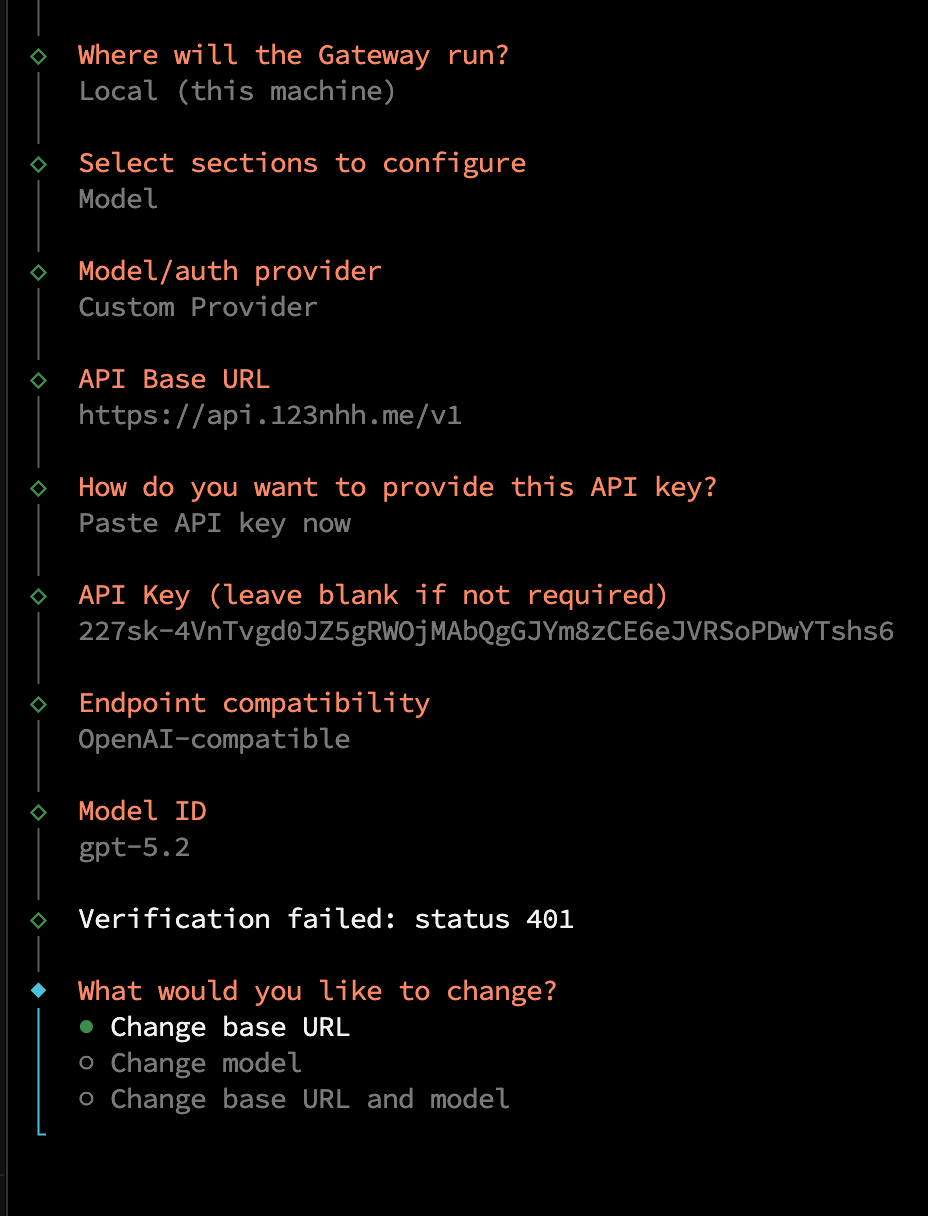Image resolution: width=928 pixels, height=1216 pixels.
Task: Click the diamond marker beside Model ID
Action: [38, 811]
